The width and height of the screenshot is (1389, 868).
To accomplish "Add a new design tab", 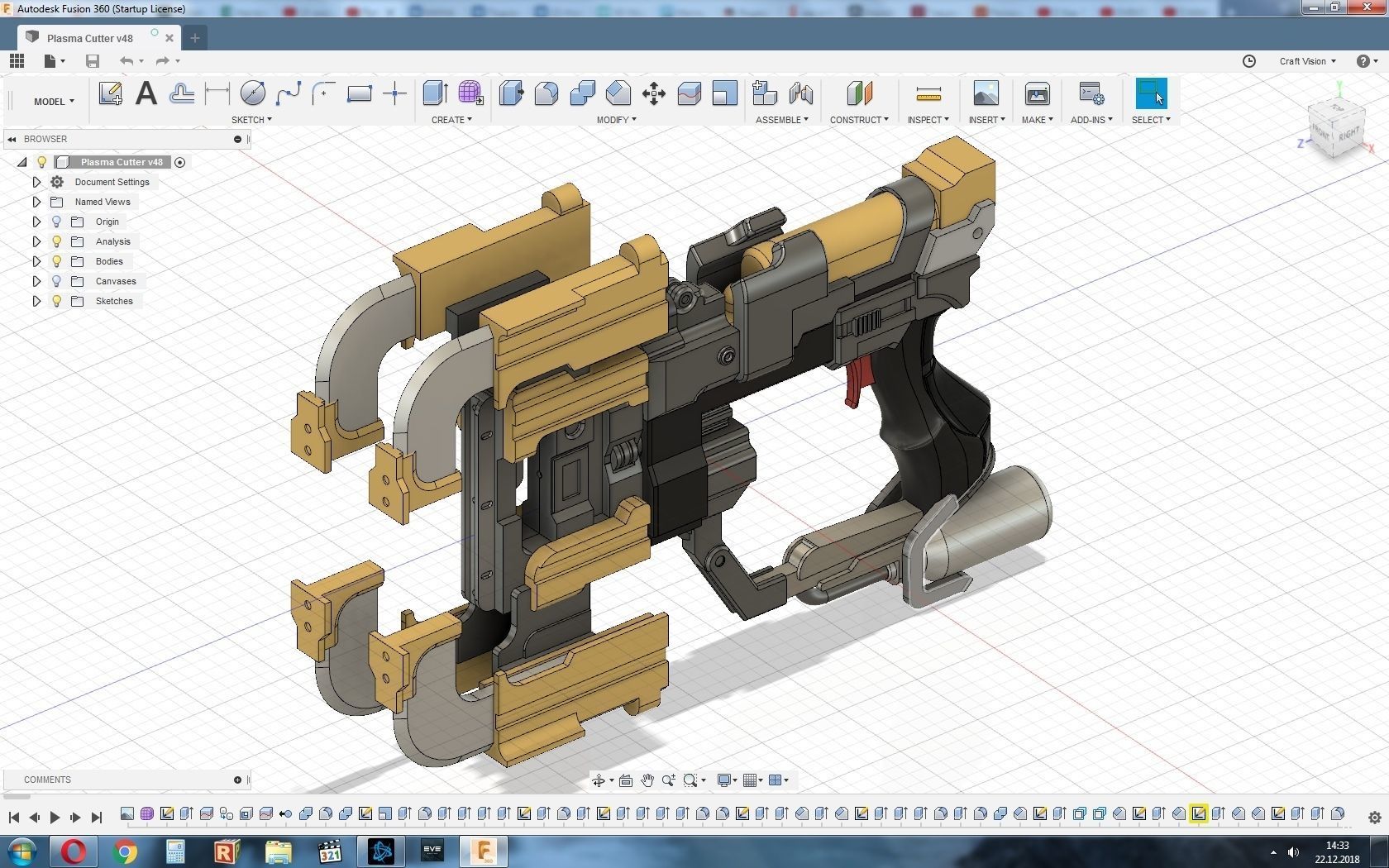I will click(x=195, y=38).
